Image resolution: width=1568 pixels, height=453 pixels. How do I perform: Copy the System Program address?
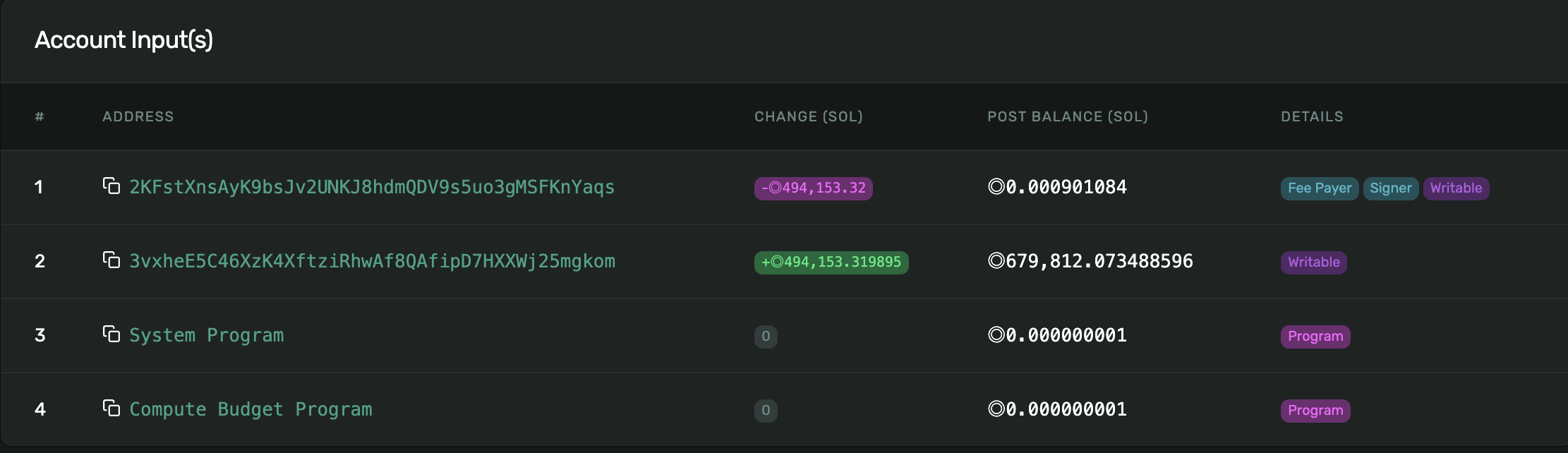click(111, 334)
